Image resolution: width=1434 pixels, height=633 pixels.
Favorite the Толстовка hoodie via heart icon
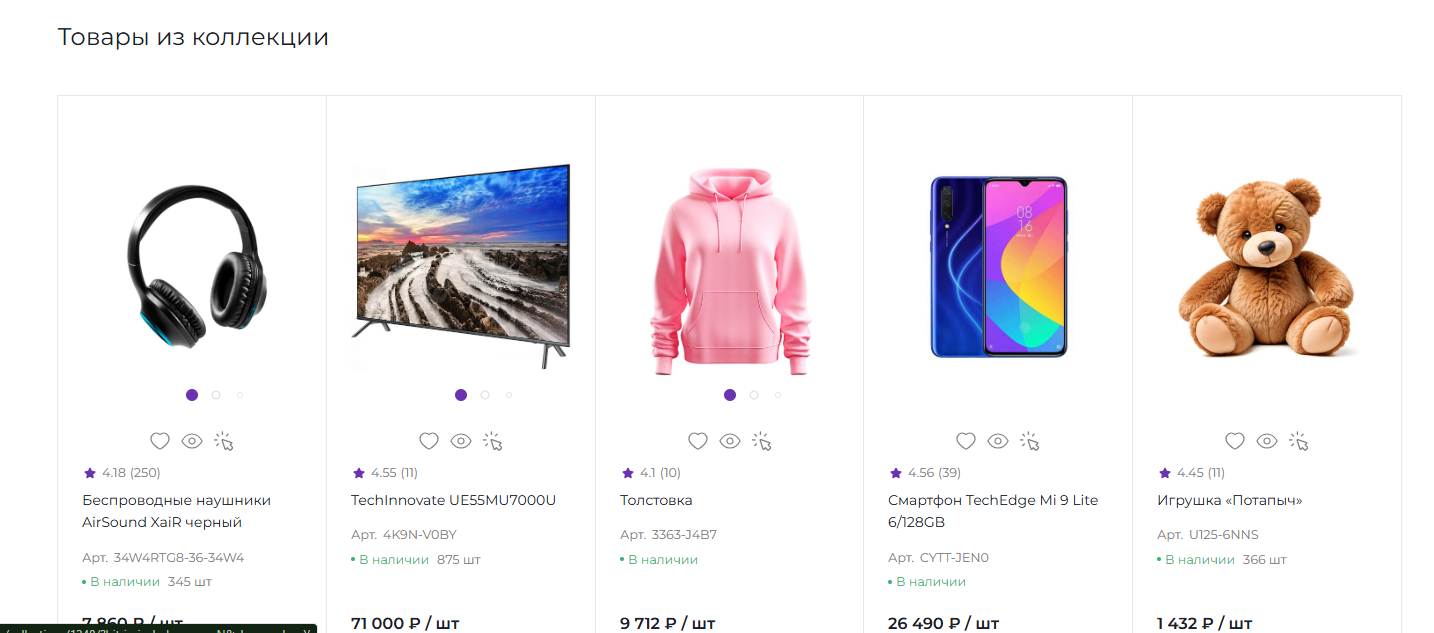click(698, 441)
